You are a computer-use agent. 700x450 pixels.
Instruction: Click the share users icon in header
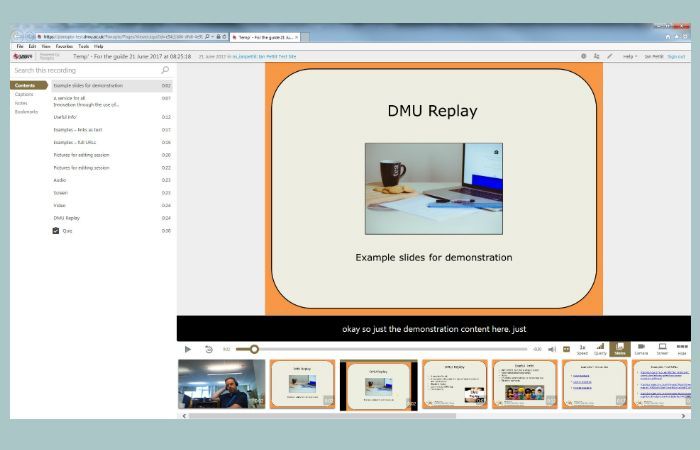point(596,56)
